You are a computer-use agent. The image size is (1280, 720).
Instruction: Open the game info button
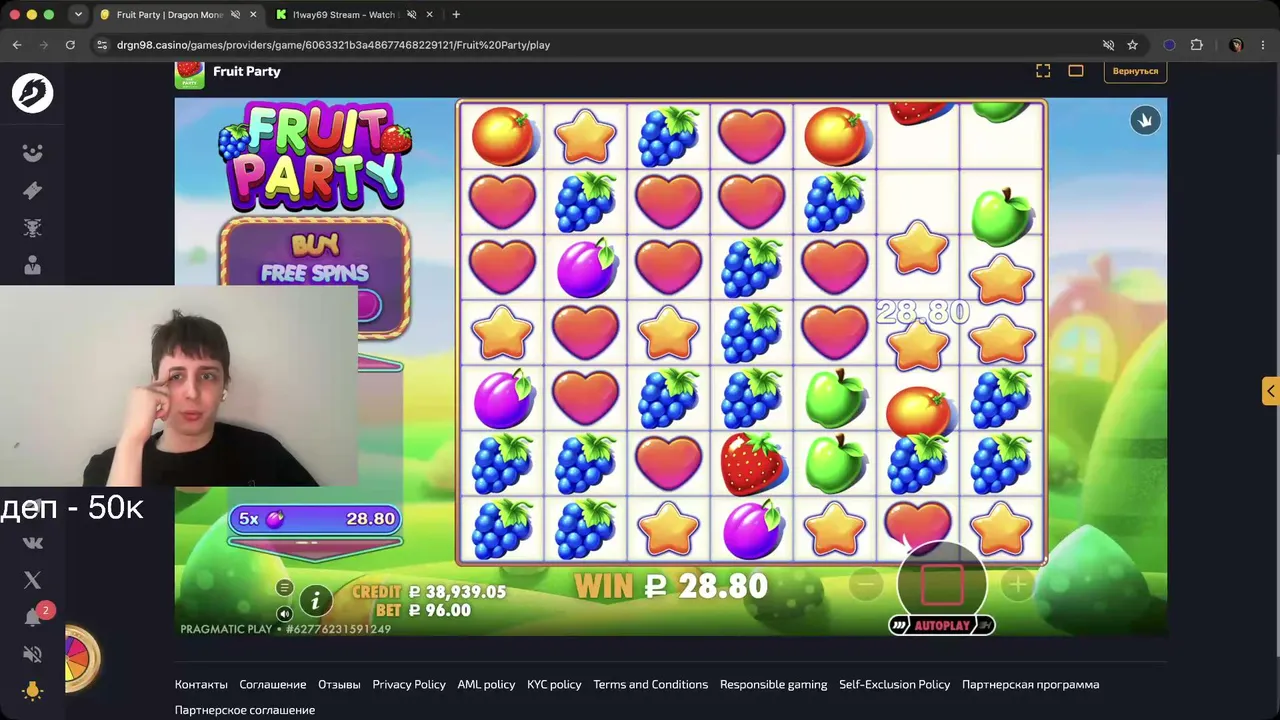(316, 600)
